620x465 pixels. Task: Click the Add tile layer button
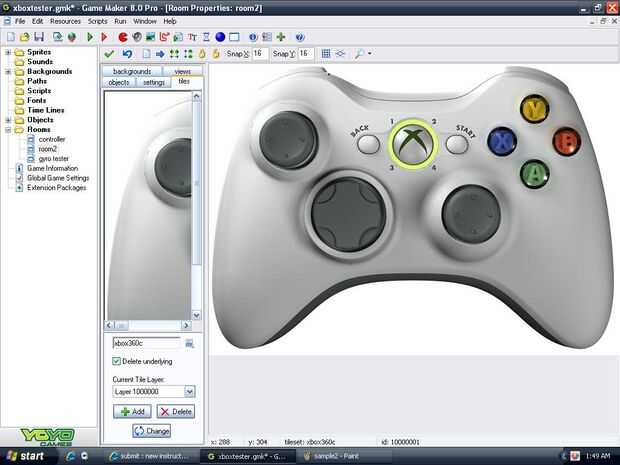132,411
